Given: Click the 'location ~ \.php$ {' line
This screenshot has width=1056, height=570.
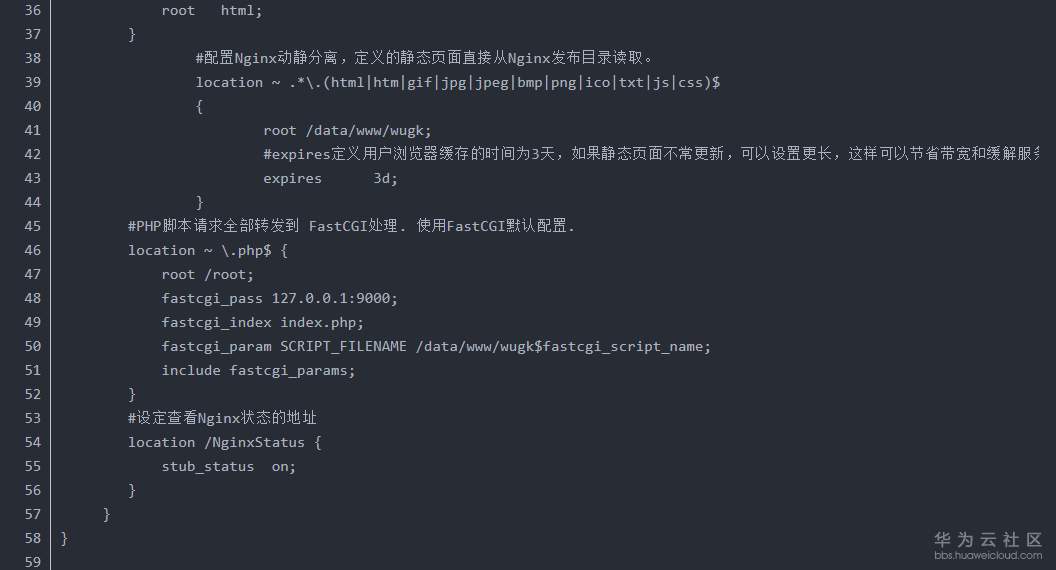Looking at the screenshot, I should tap(207, 250).
